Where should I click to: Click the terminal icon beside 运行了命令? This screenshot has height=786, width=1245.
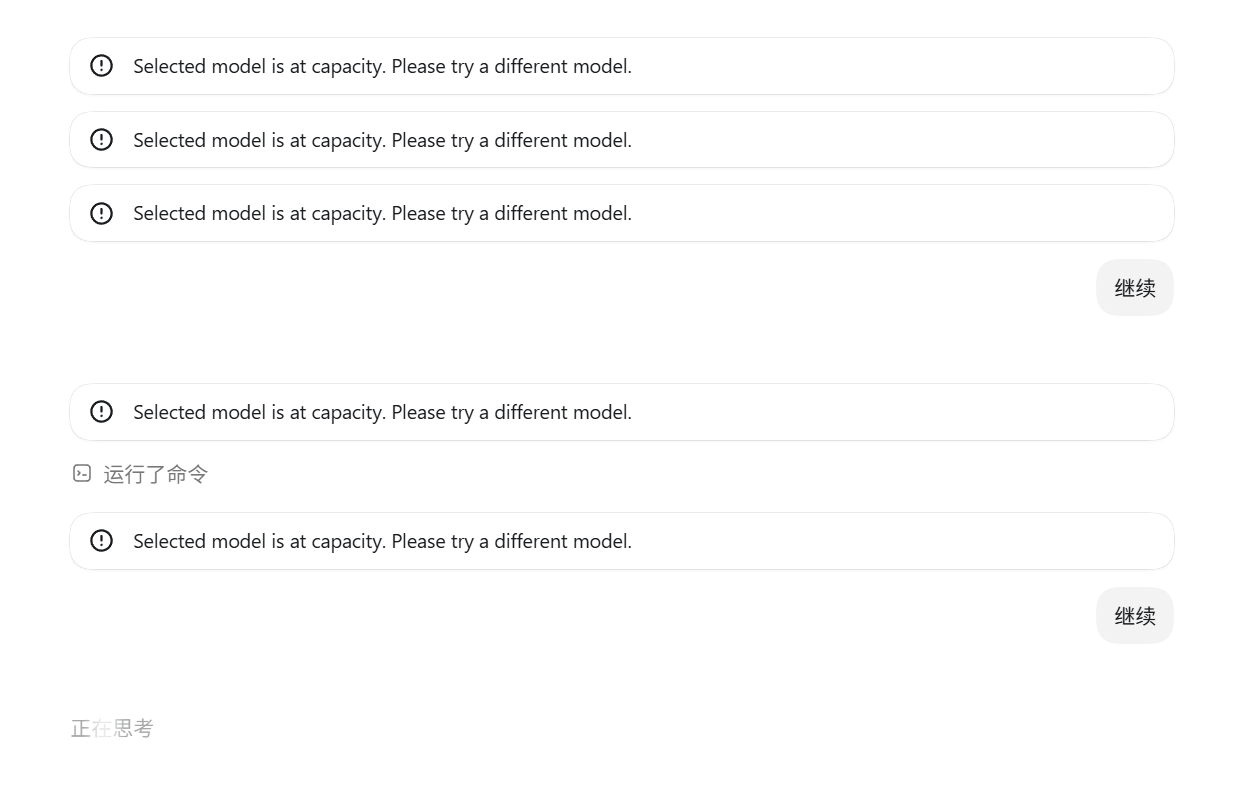82,473
